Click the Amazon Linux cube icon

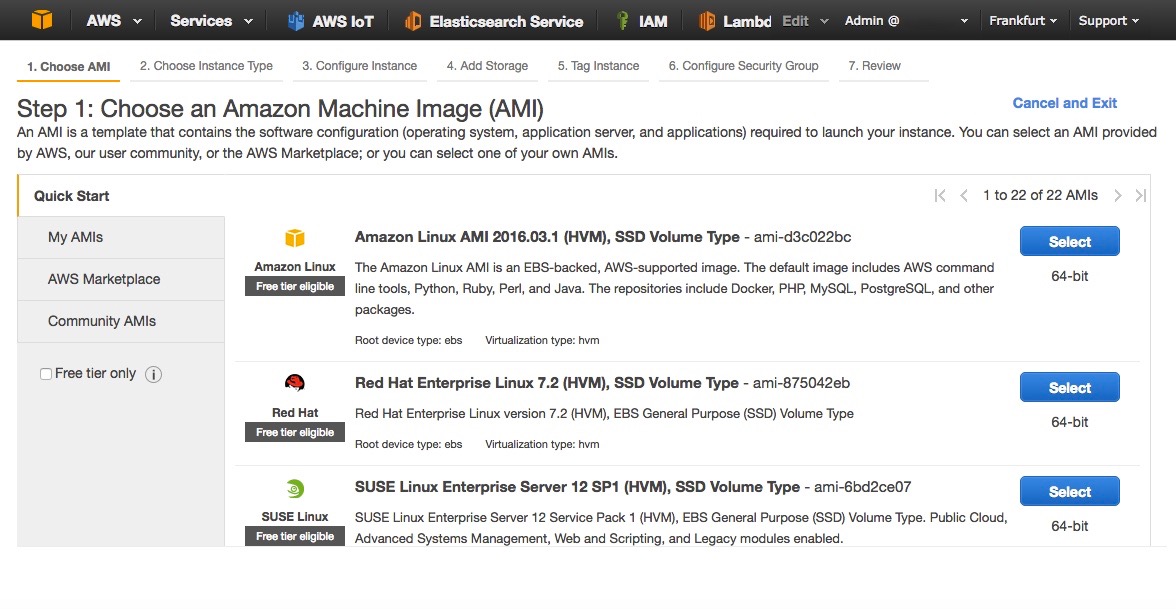point(295,238)
